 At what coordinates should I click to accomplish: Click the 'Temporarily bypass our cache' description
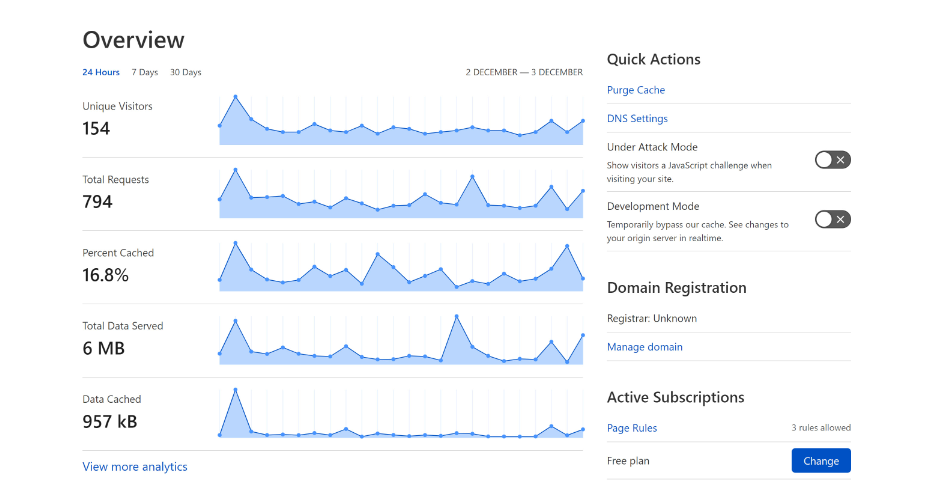[698, 231]
